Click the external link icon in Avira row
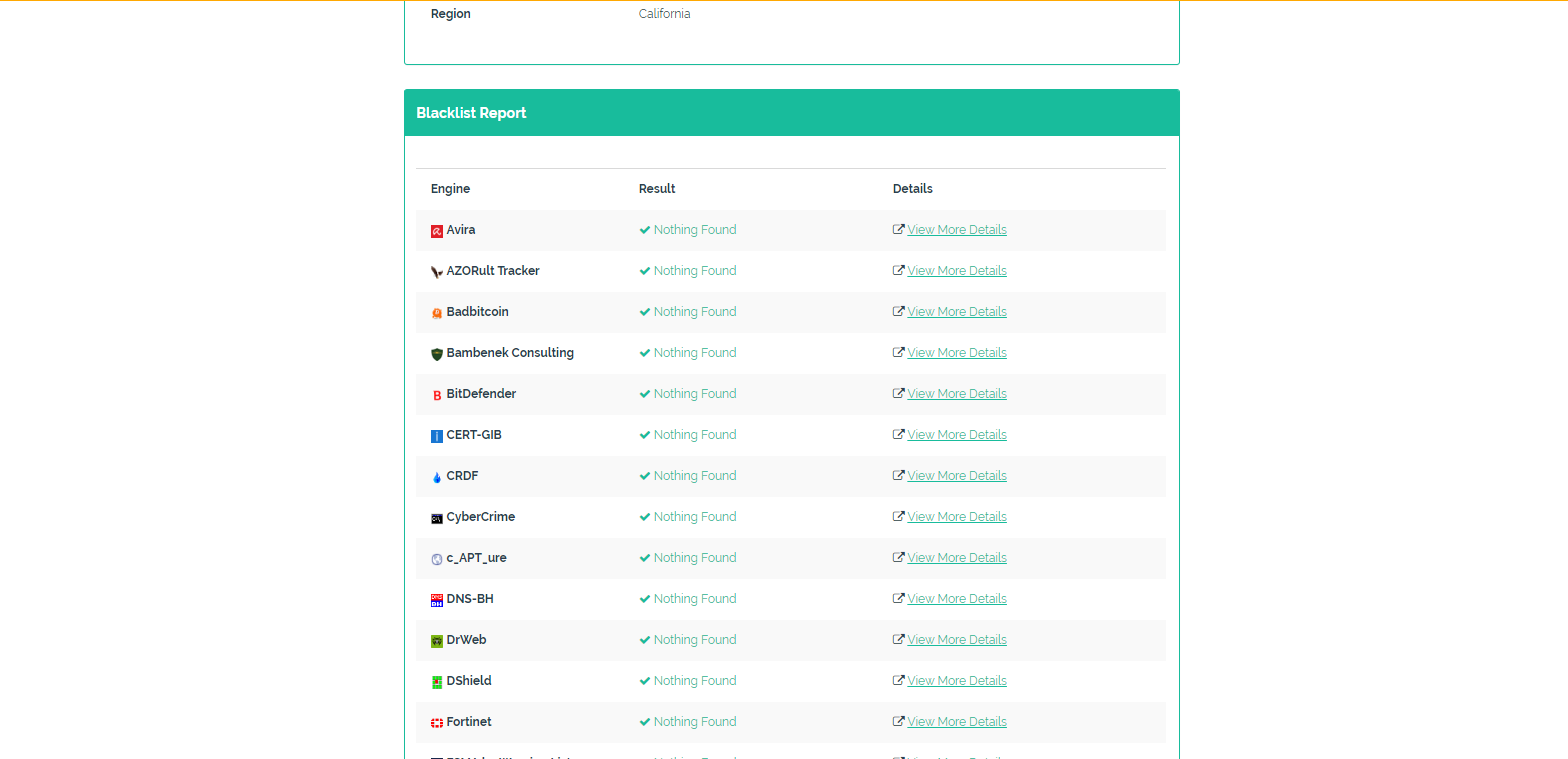Screen dimensions: 1568x759 tap(899, 230)
